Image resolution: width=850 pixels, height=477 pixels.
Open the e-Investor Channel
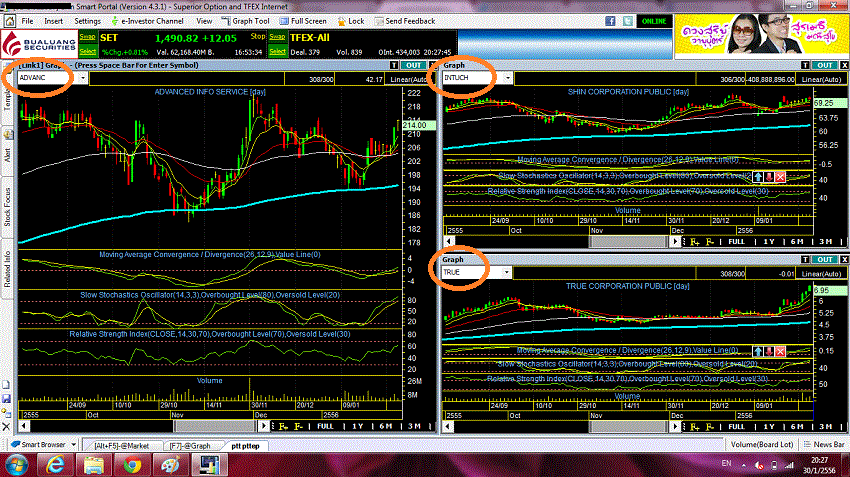tap(147, 21)
